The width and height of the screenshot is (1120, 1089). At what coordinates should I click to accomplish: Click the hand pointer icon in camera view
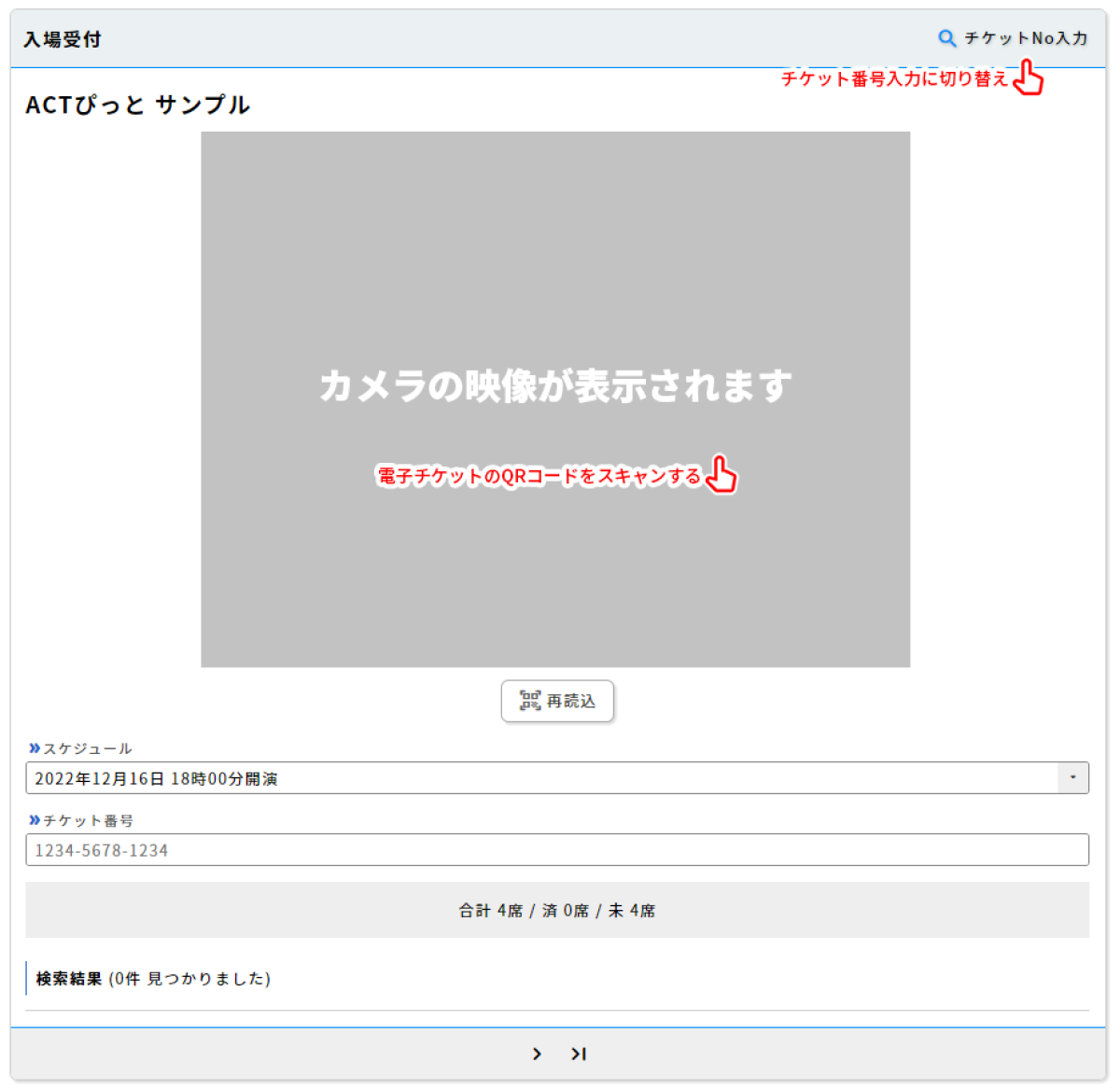[x=721, y=475]
